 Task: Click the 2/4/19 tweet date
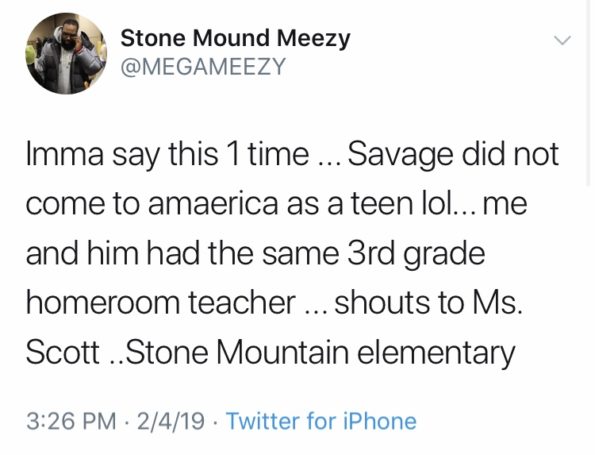coord(171,421)
